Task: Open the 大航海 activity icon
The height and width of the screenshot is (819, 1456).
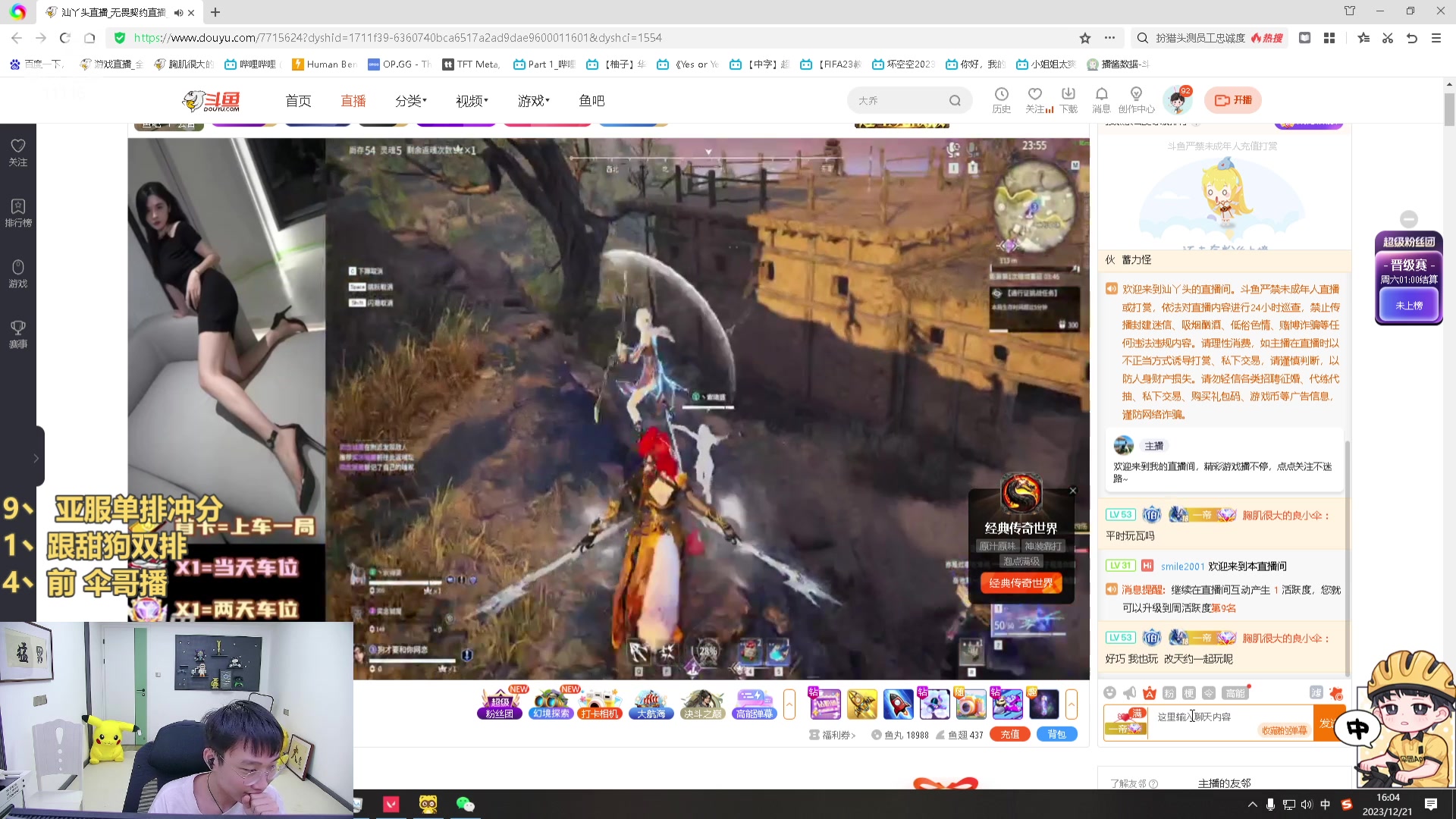Action: [651, 704]
